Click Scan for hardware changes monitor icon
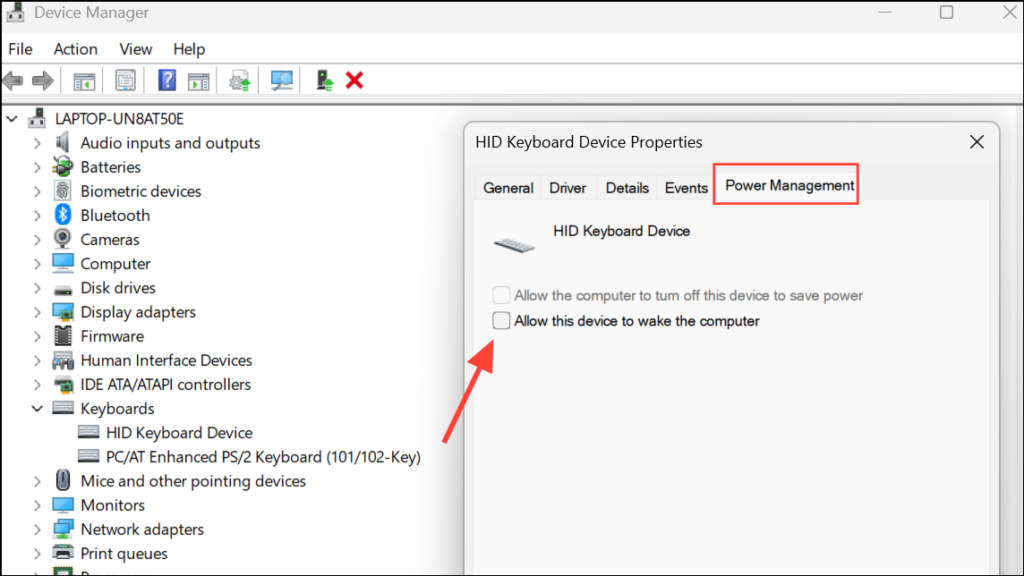Screen dimensions: 1024x576 [281, 81]
